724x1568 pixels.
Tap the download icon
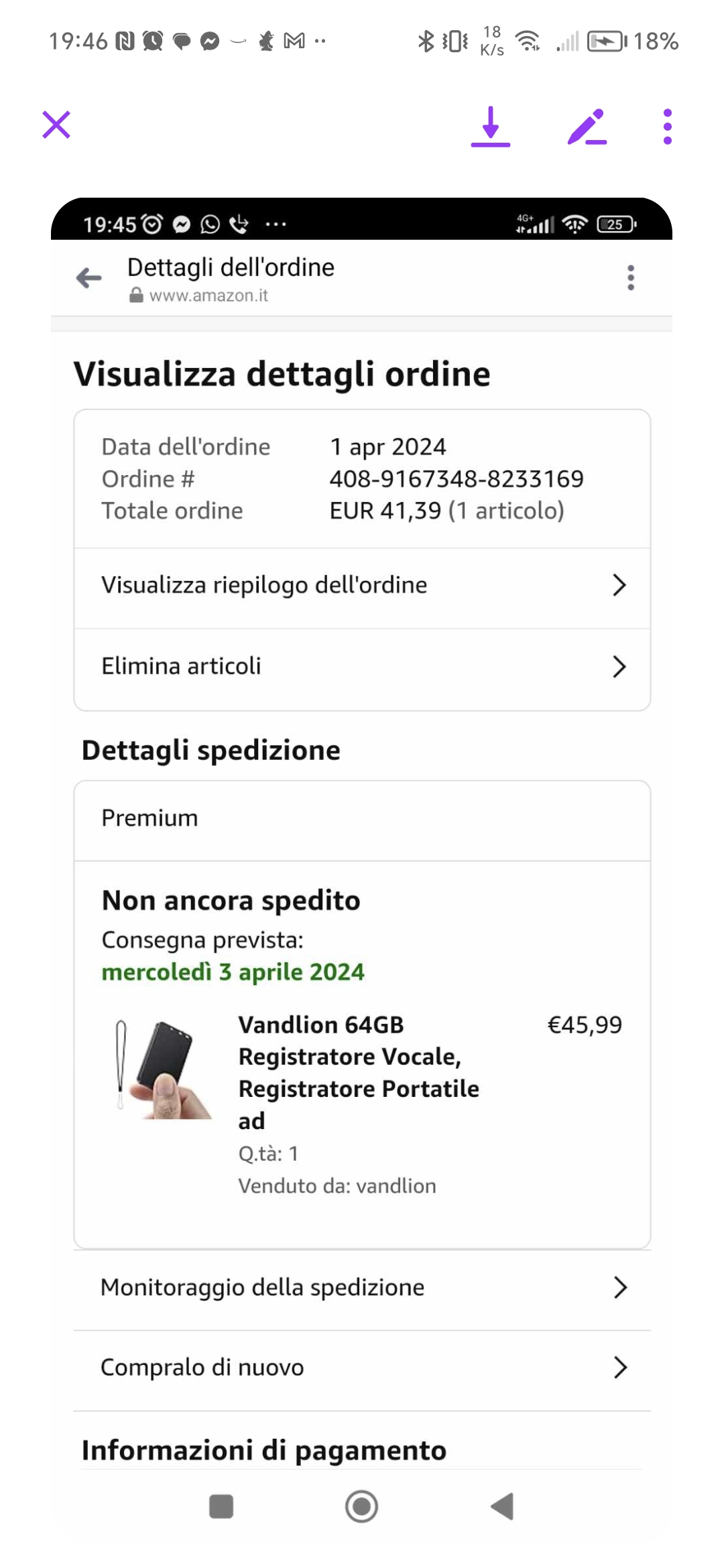click(491, 127)
